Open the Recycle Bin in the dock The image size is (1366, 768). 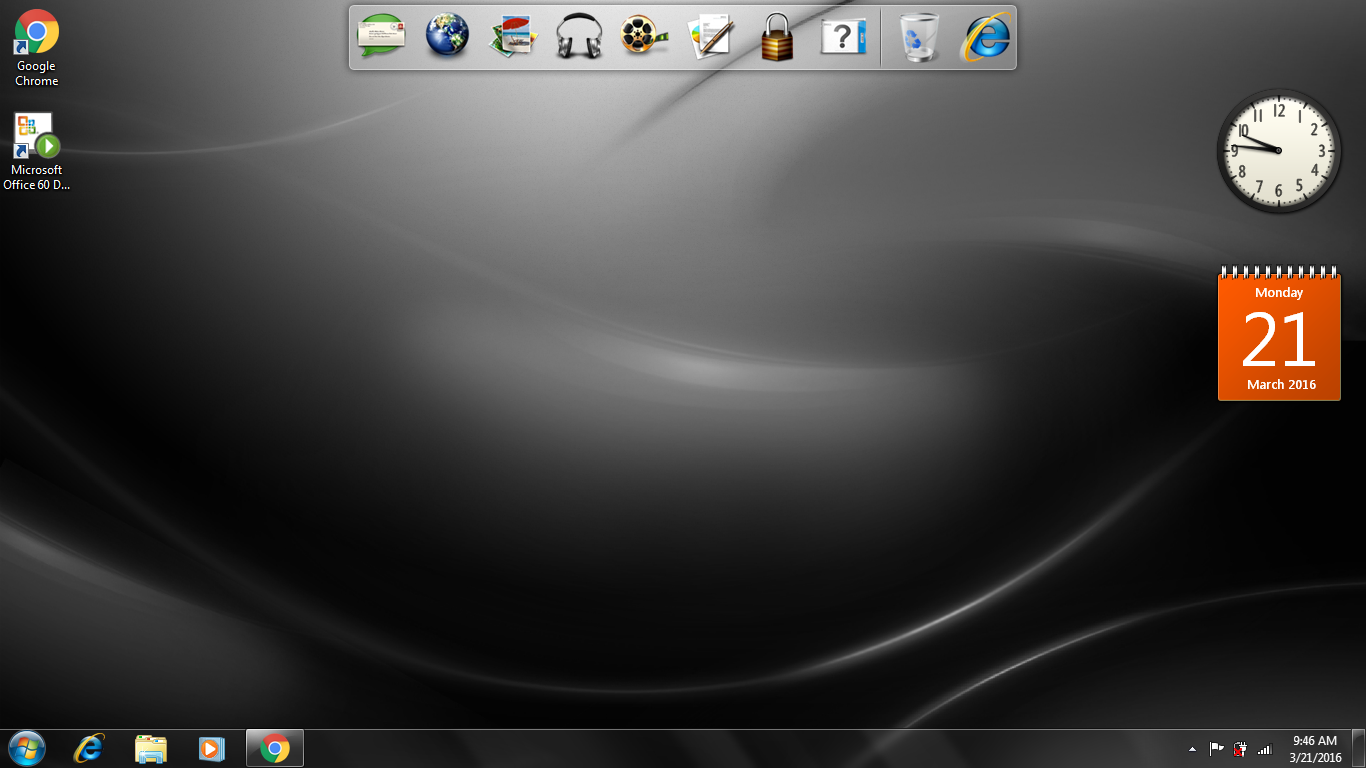tap(919, 37)
